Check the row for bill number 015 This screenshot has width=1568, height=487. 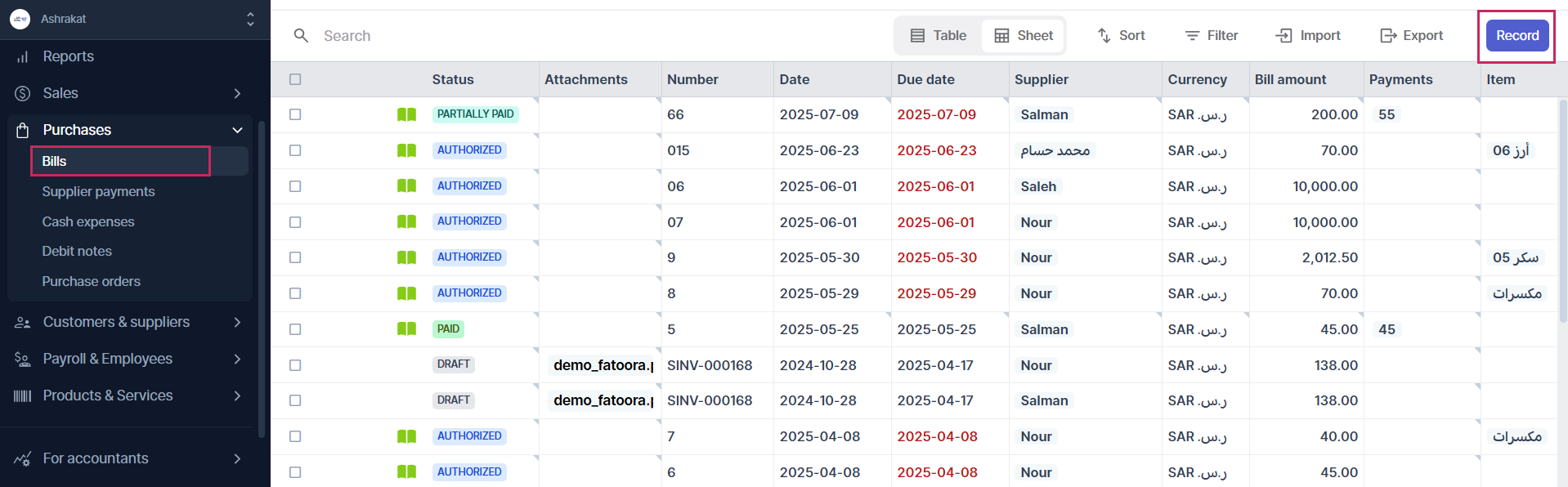pos(295,150)
